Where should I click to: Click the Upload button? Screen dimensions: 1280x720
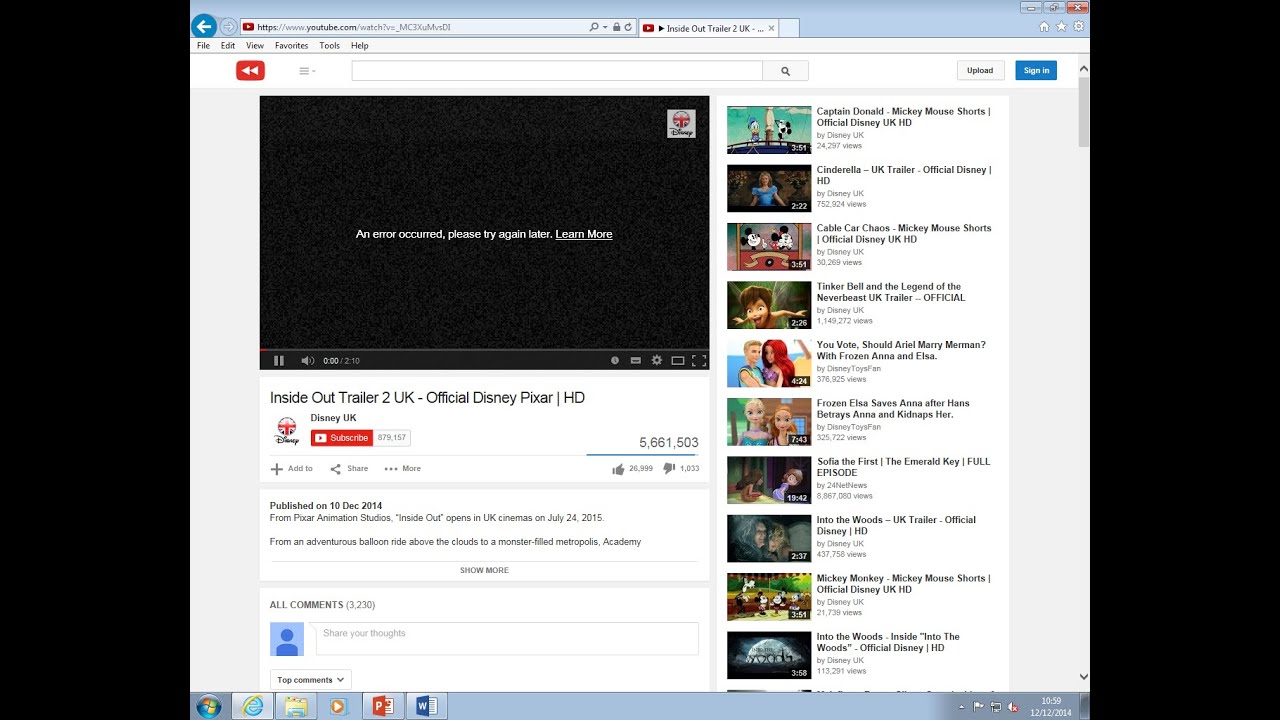980,71
